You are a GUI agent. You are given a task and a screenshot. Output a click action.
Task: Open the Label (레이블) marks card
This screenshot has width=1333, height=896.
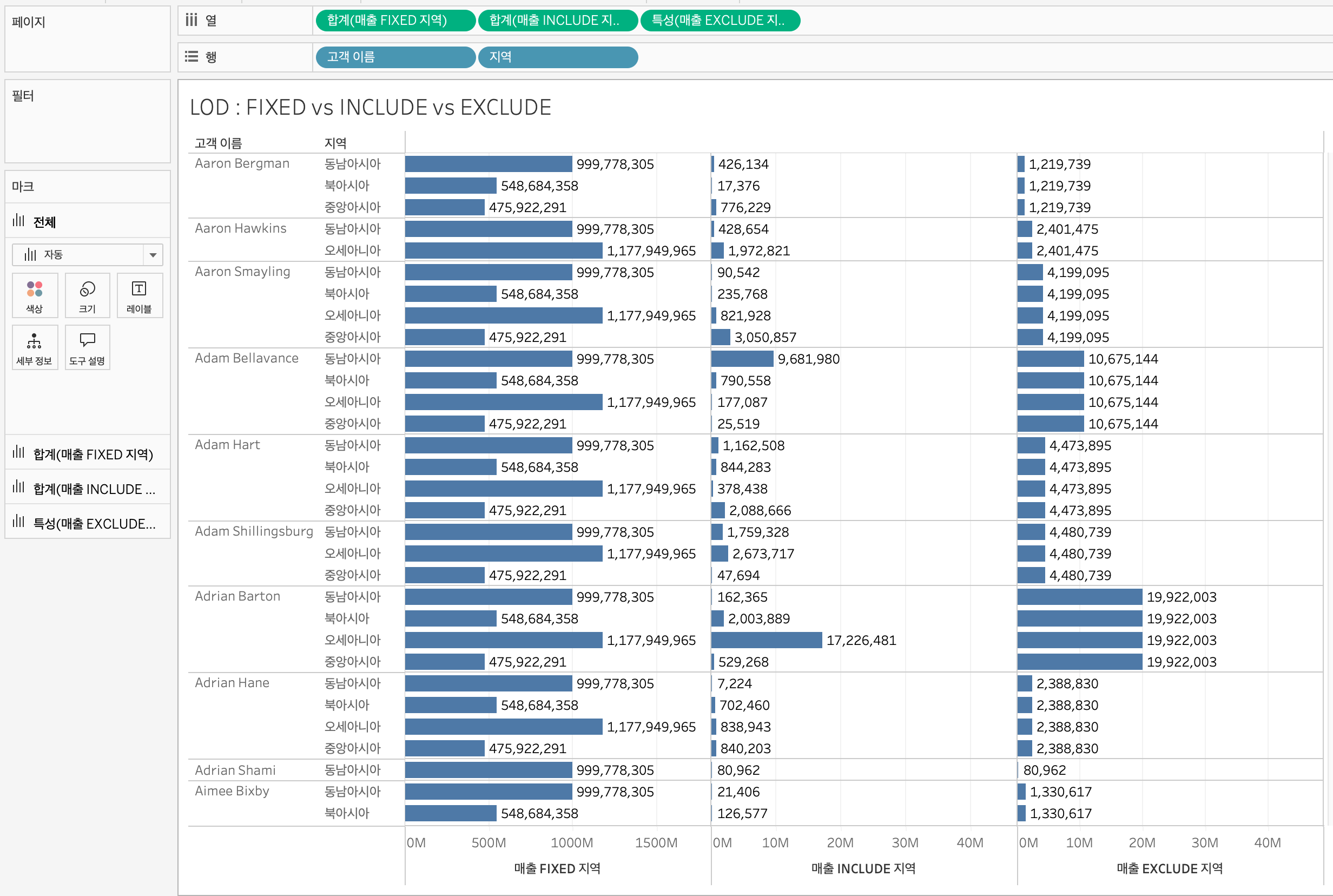coord(140,295)
